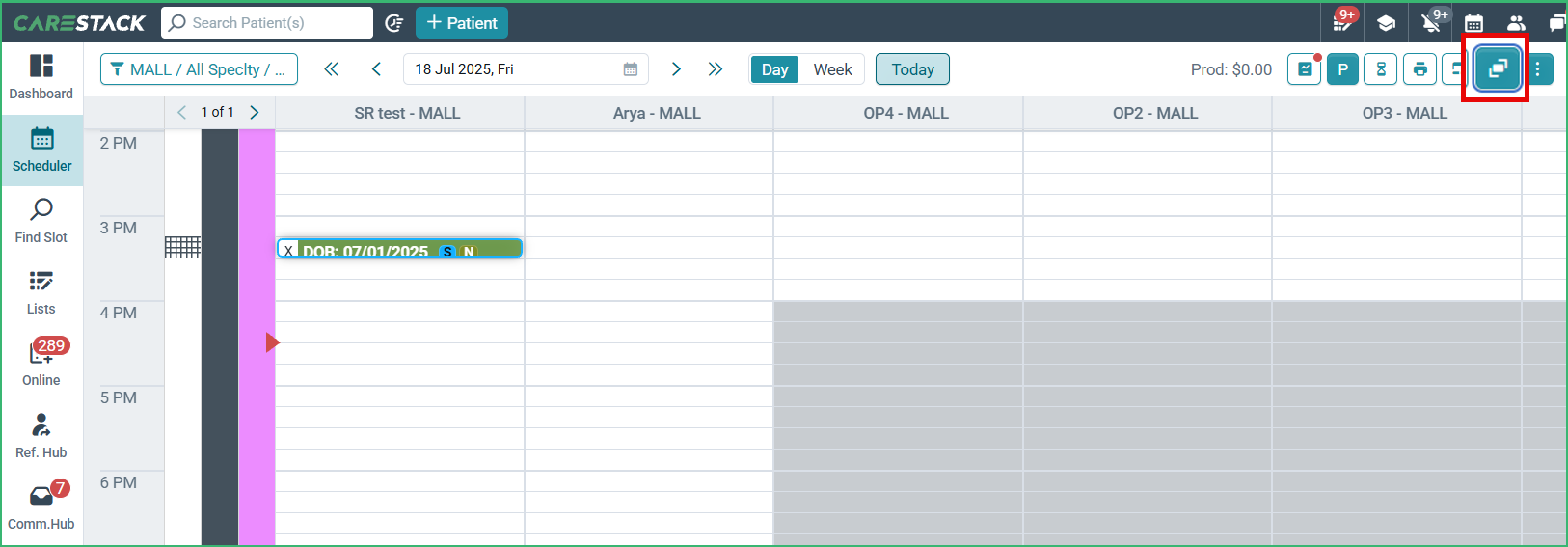Image resolution: width=1568 pixels, height=547 pixels.
Task: Click the 4 PM time label
Action: [119, 313]
